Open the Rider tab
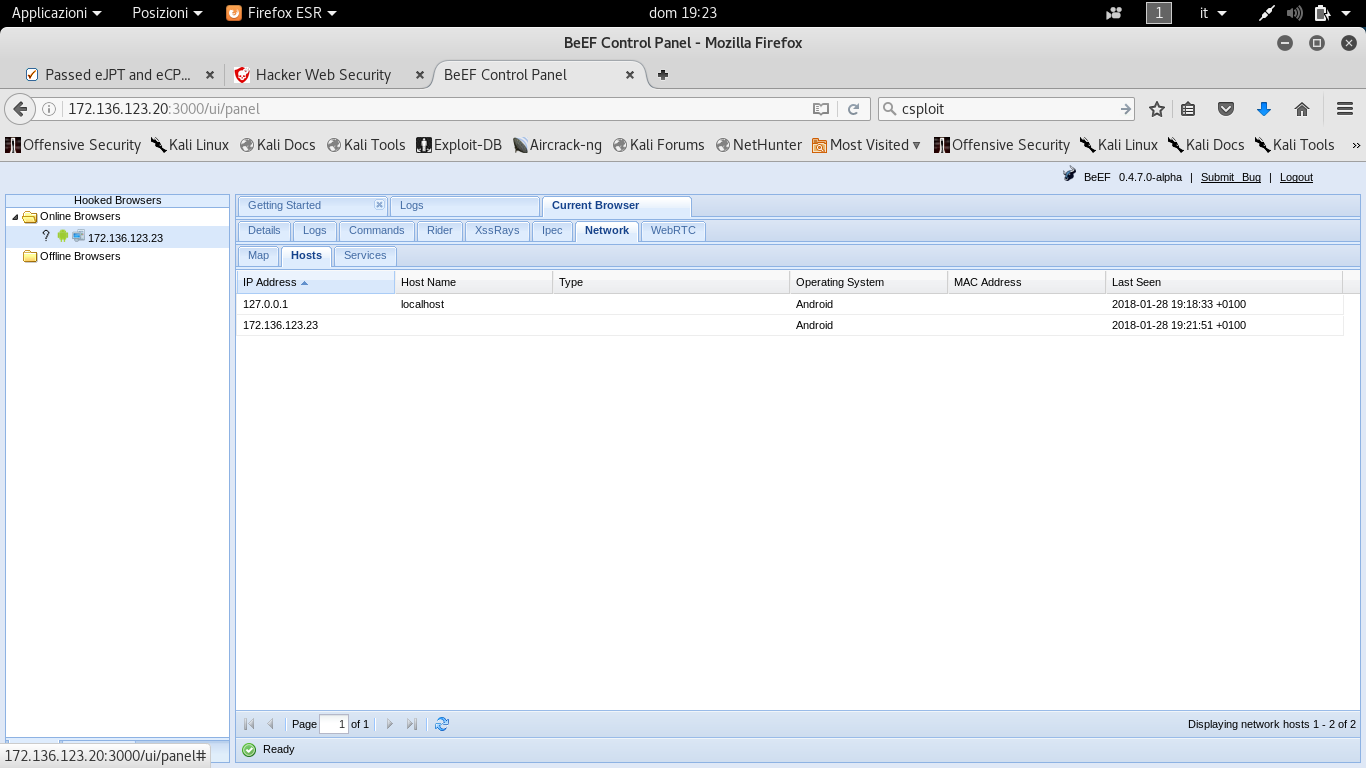This screenshot has height=768, width=1366. click(440, 231)
